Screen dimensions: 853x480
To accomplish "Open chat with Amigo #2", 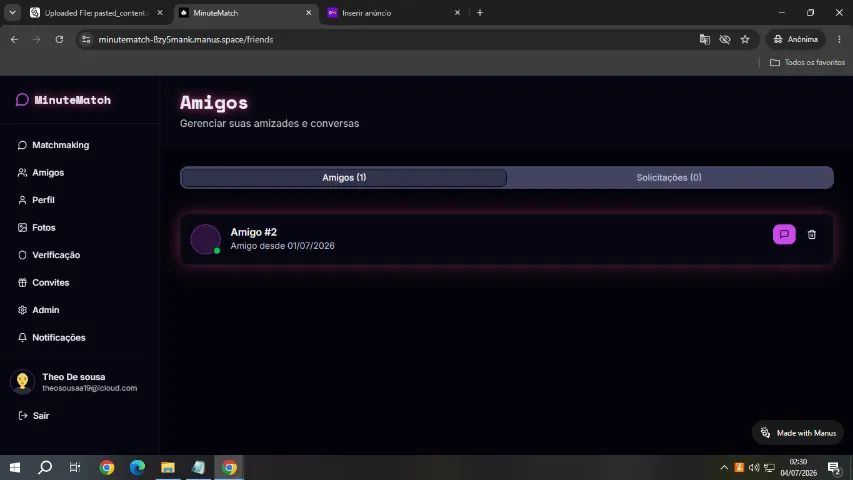I will pyautogui.click(x=784, y=234).
